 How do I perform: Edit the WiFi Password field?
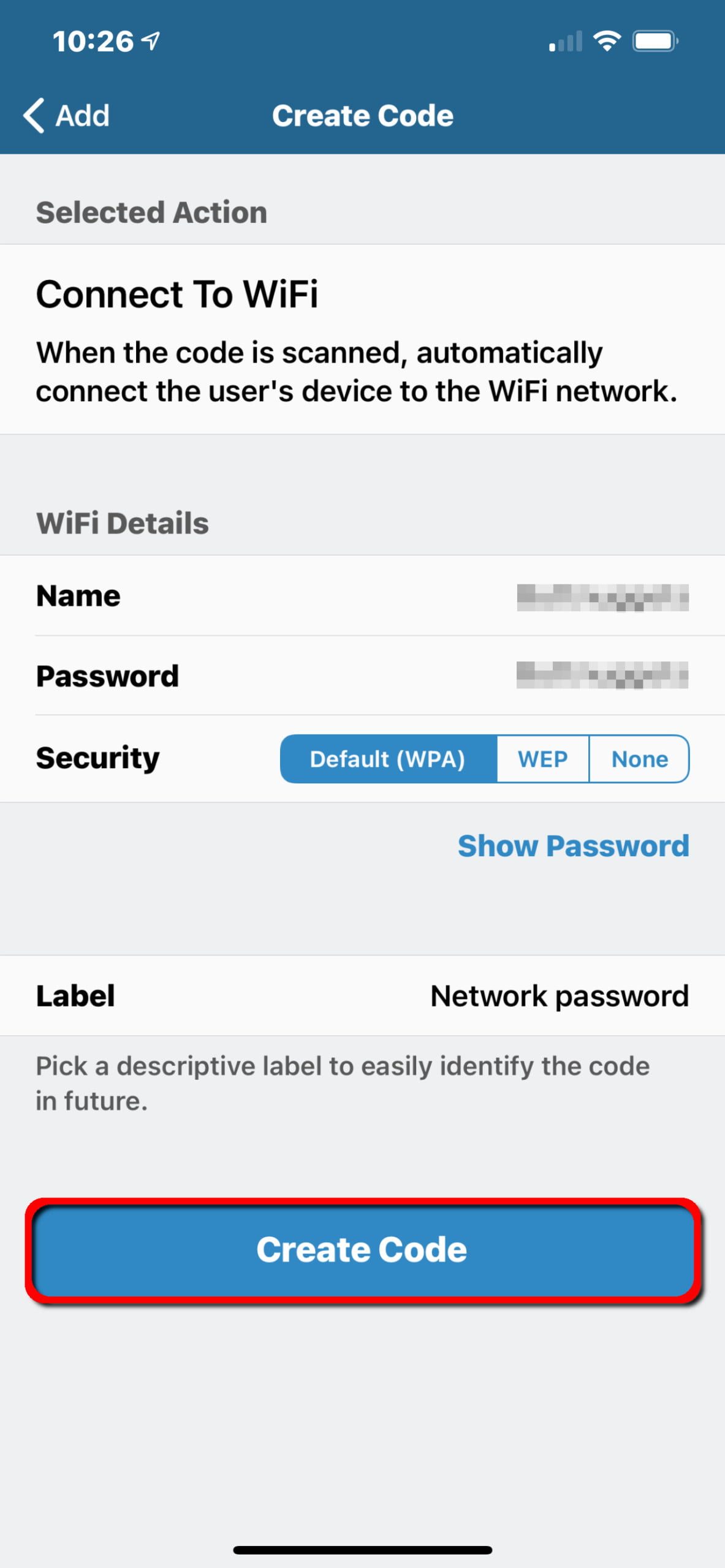point(602,675)
